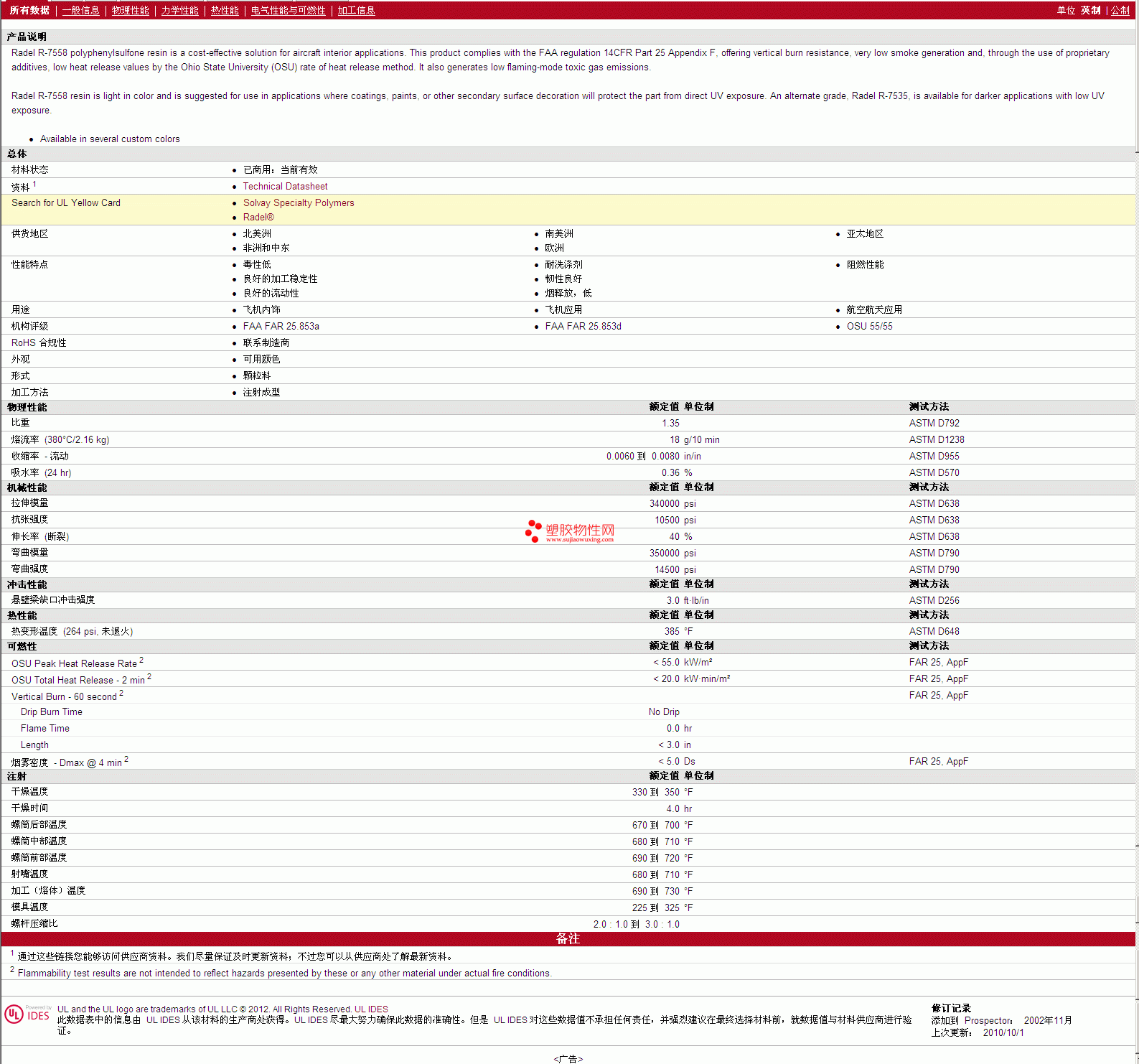Viewport: 1139px width, 1064px height.
Task: Click the No Drip value
Action: point(664,711)
